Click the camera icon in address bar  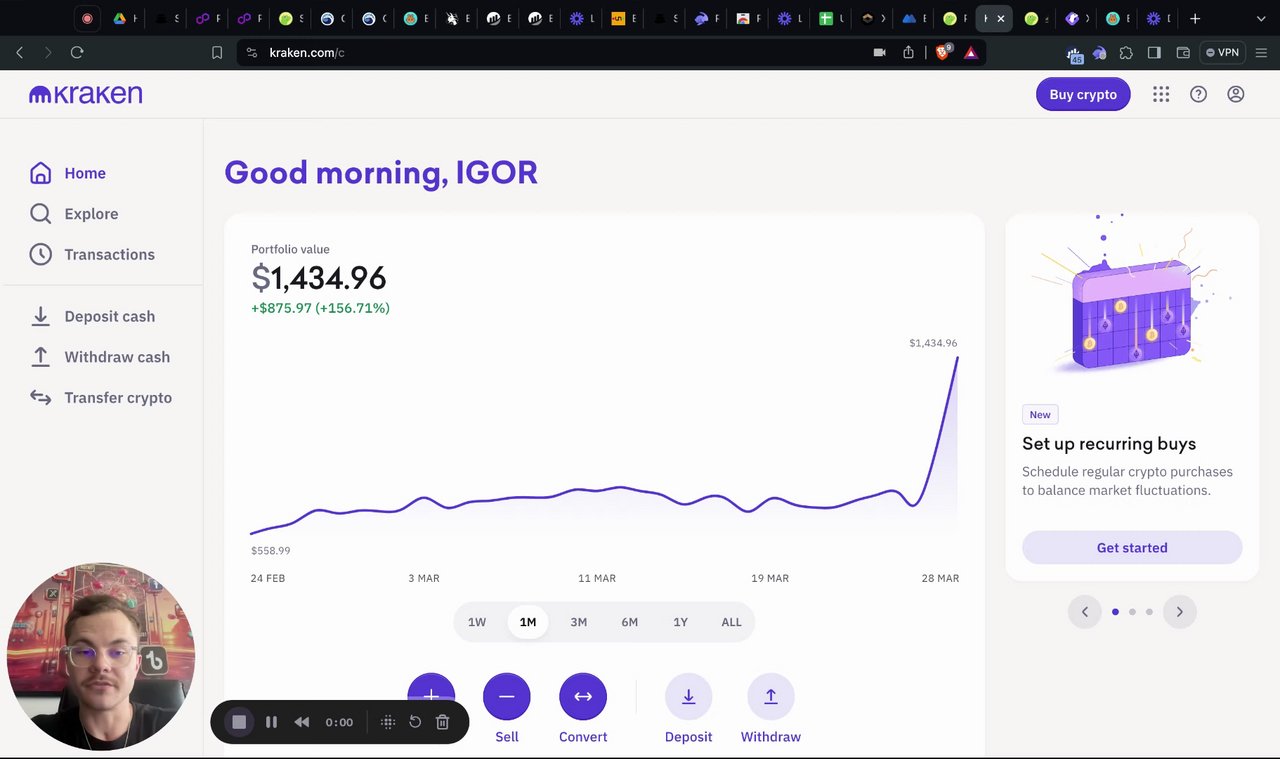[880, 52]
